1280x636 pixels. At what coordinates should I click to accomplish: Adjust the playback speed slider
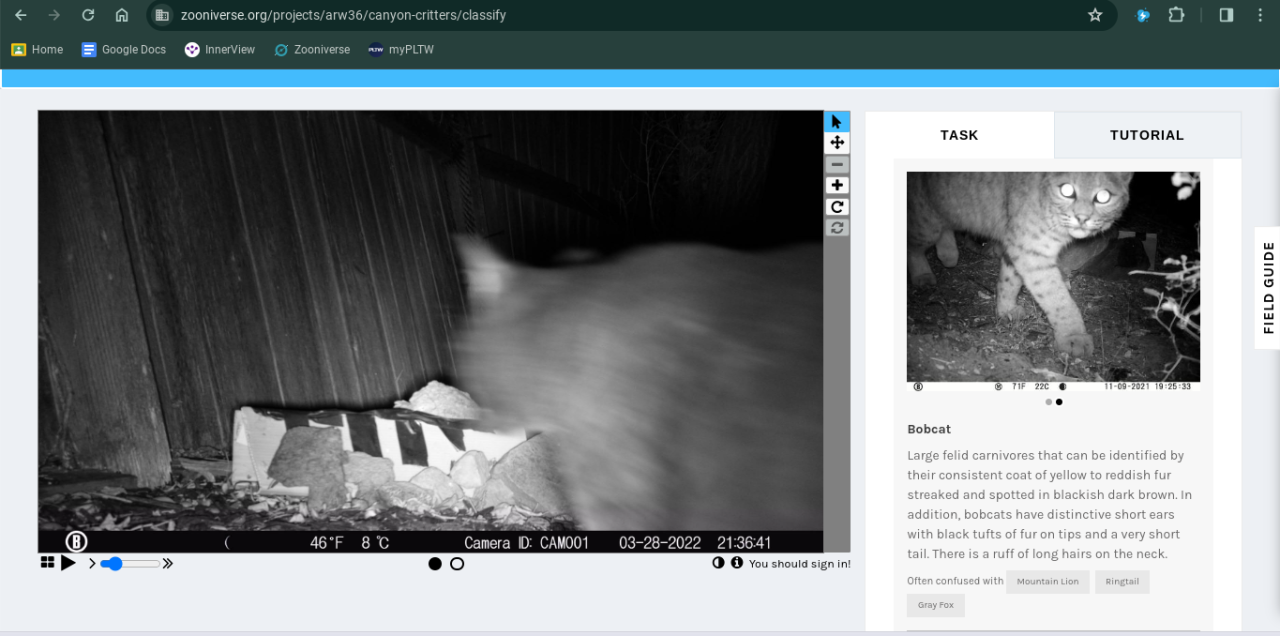point(130,564)
